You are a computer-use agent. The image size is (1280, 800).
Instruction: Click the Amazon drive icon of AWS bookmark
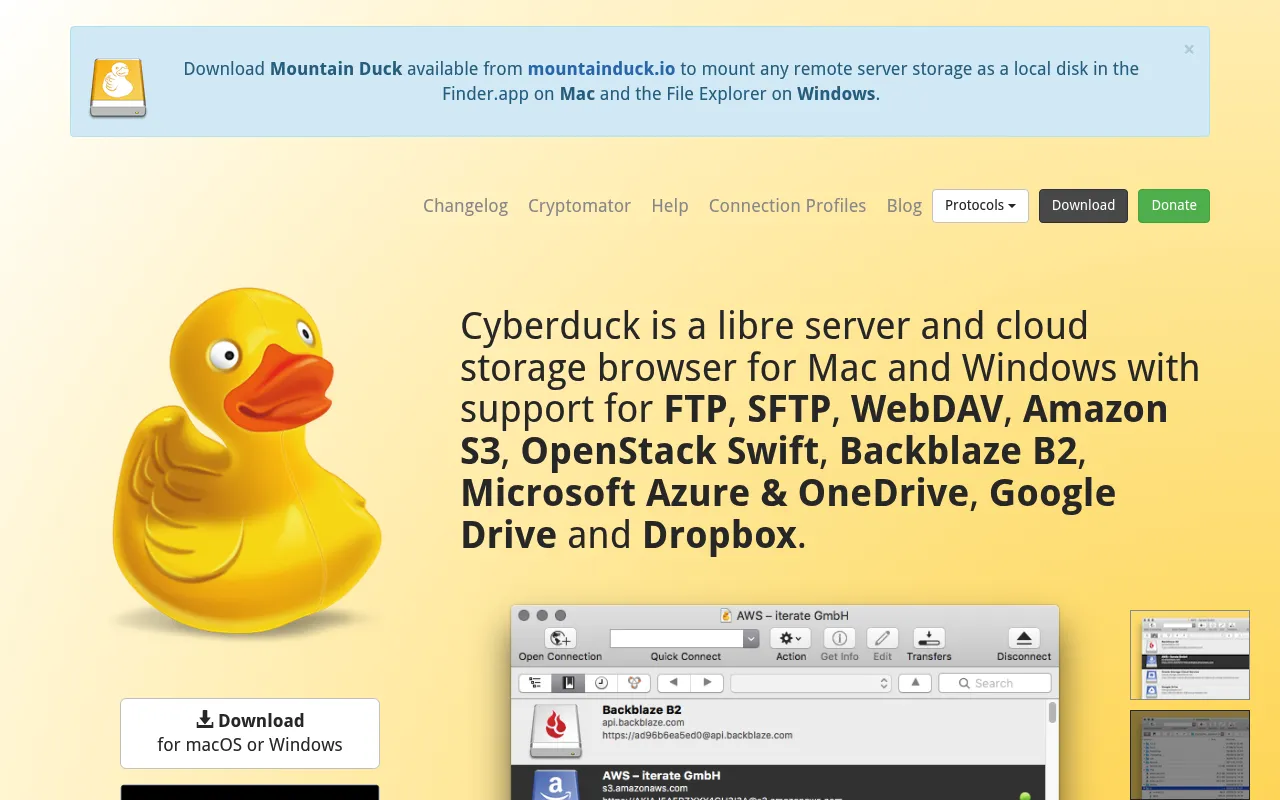pos(555,786)
